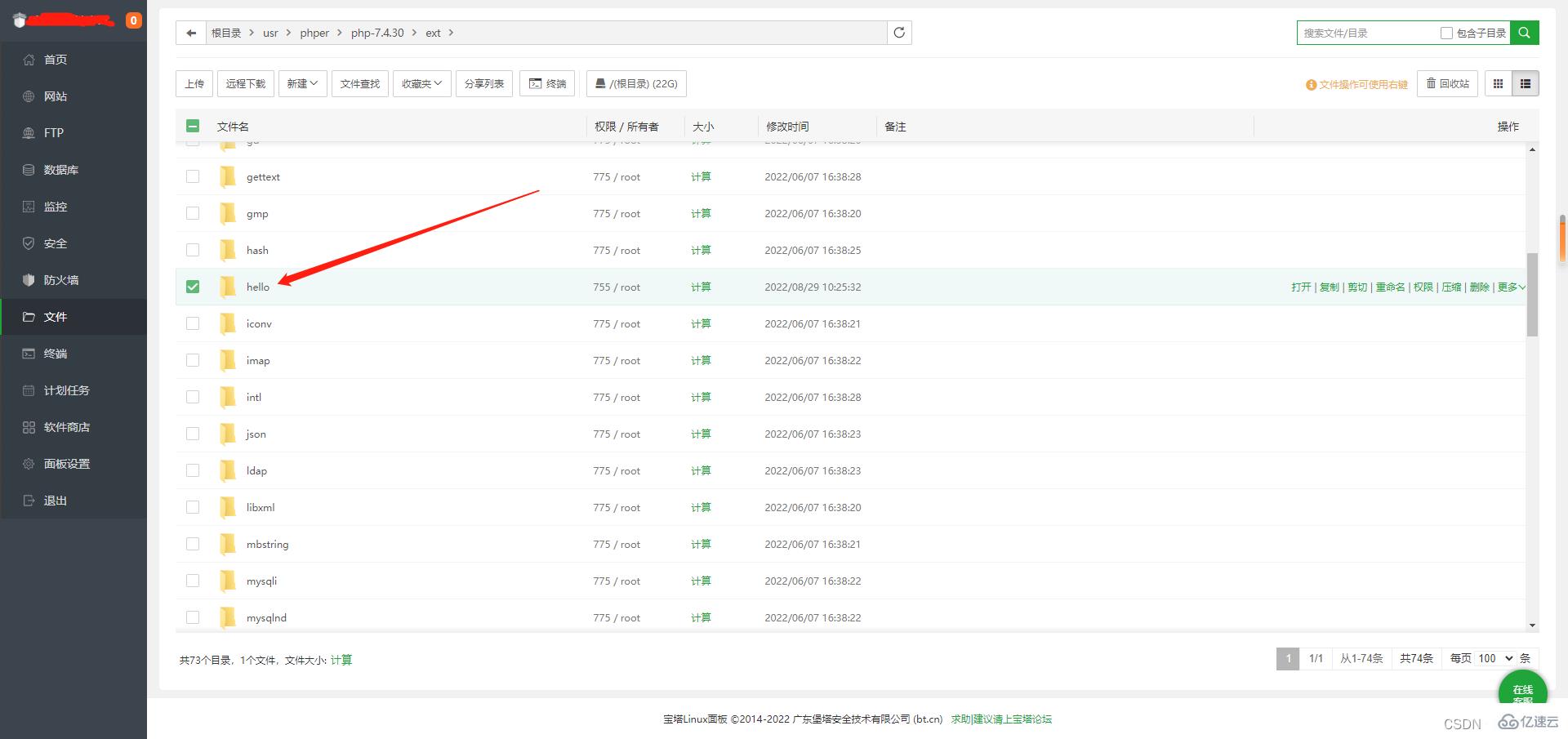Viewport: 1568px width, 739px height.
Task: Open the mysqli folder icon
Action: [228, 581]
